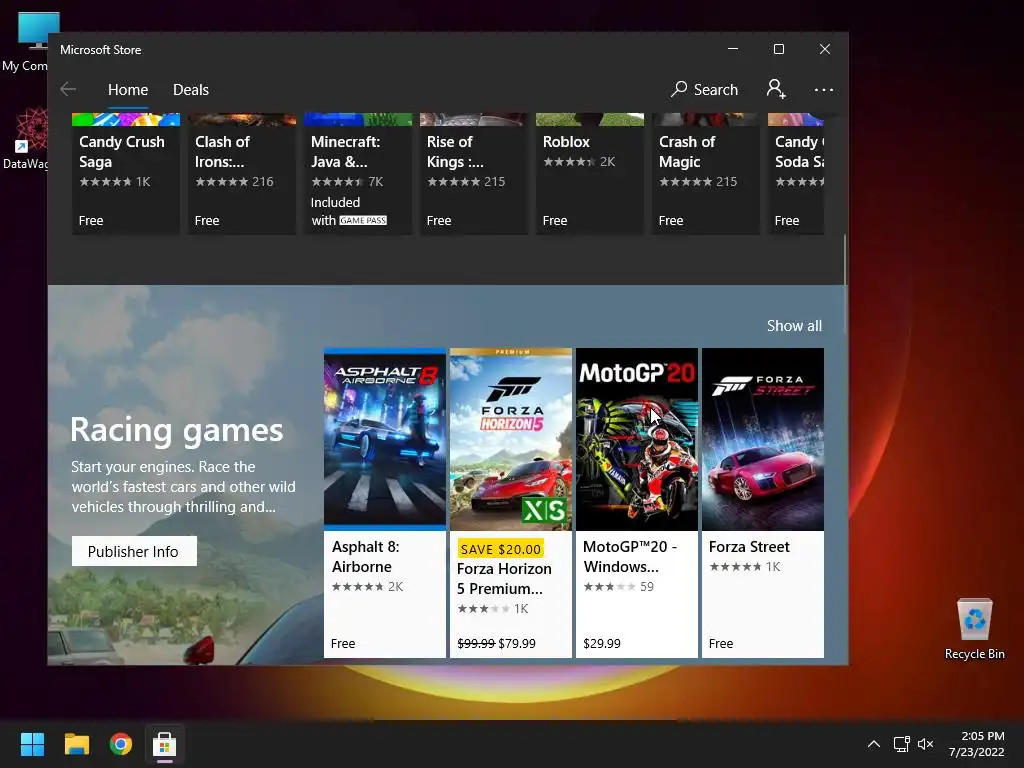Image resolution: width=1024 pixels, height=768 pixels.
Task: Select the Roblox game card
Action: pyautogui.click(x=590, y=174)
